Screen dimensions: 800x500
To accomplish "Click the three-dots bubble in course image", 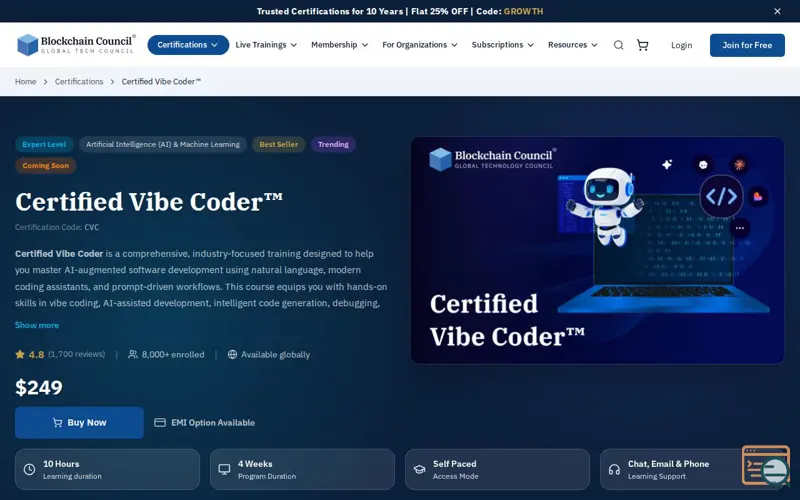I will [x=740, y=228].
